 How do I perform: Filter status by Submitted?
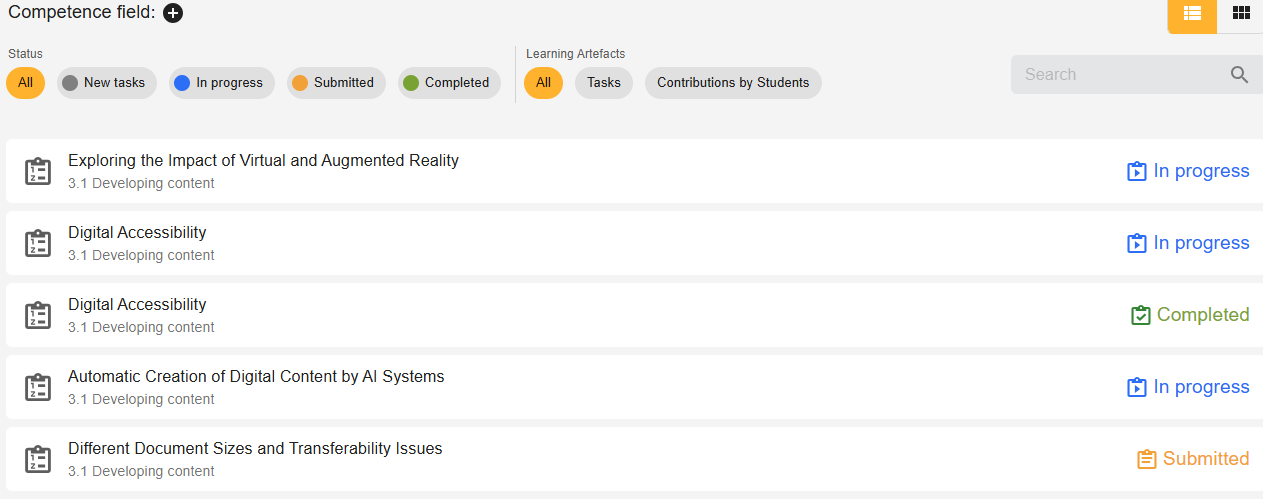(333, 83)
